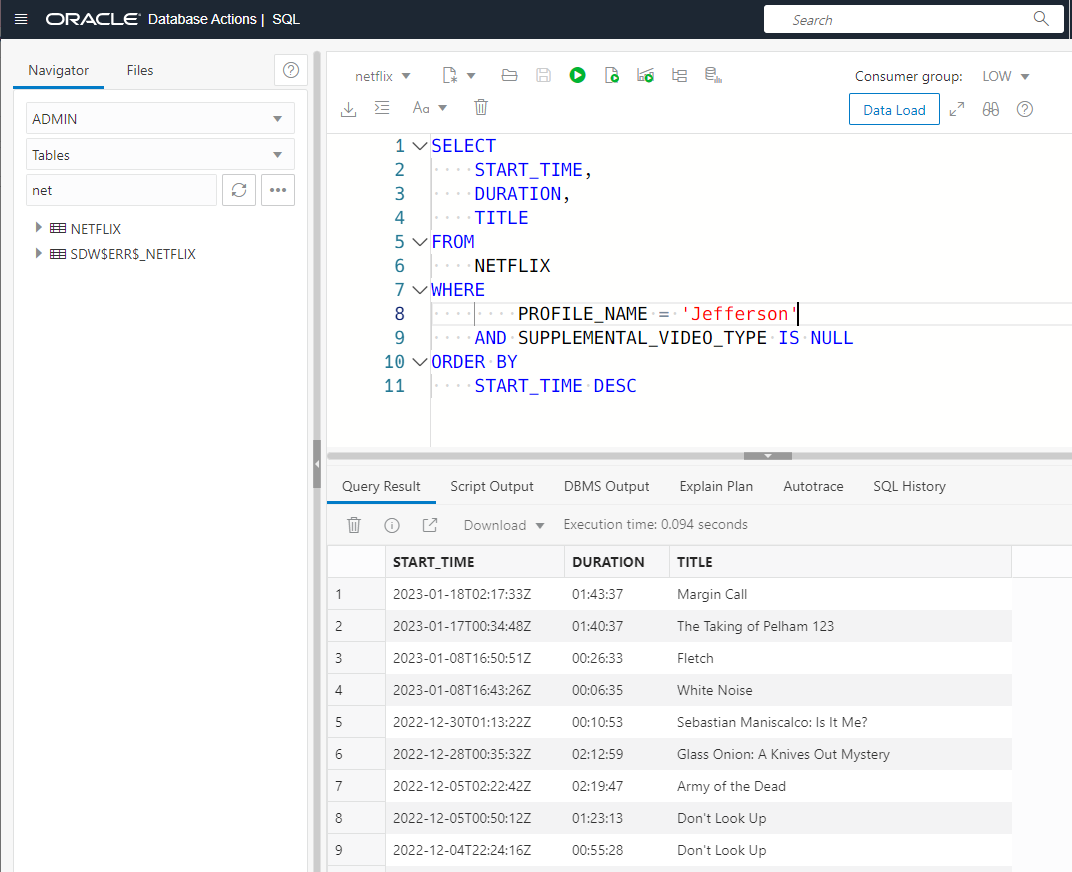Switch to the Files tab
Image resolution: width=1072 pixels, height=872 pixels.
pyautogui.click(x=139, y=70)
